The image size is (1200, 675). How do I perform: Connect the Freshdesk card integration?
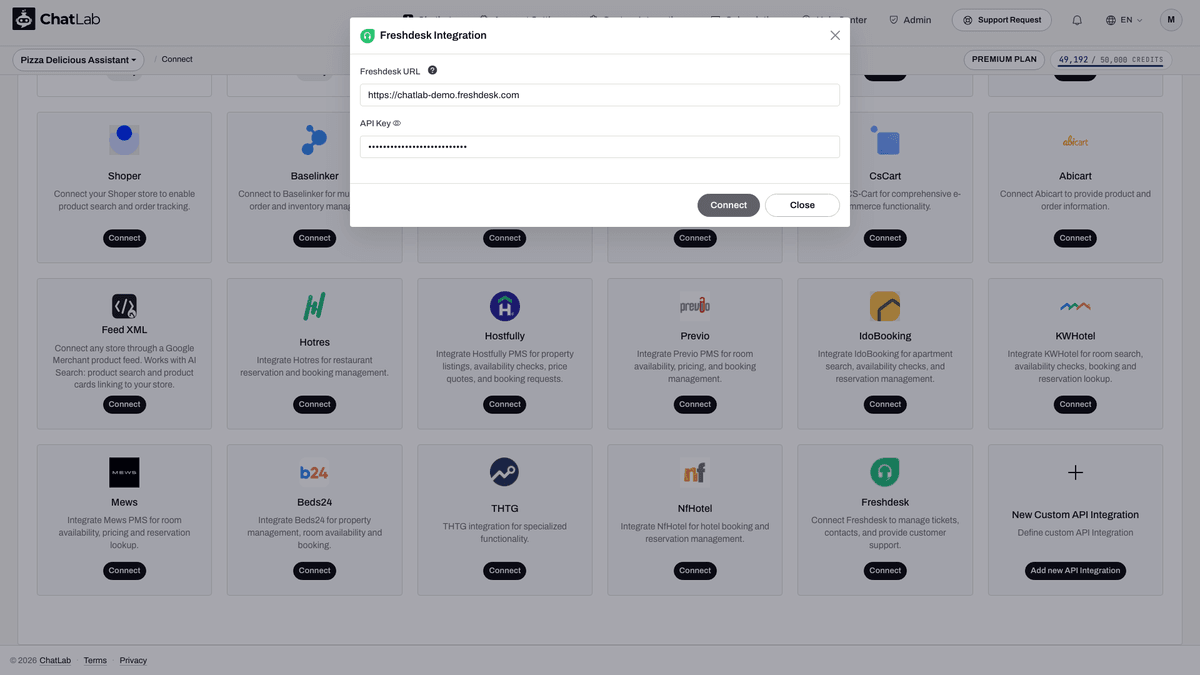885,570
